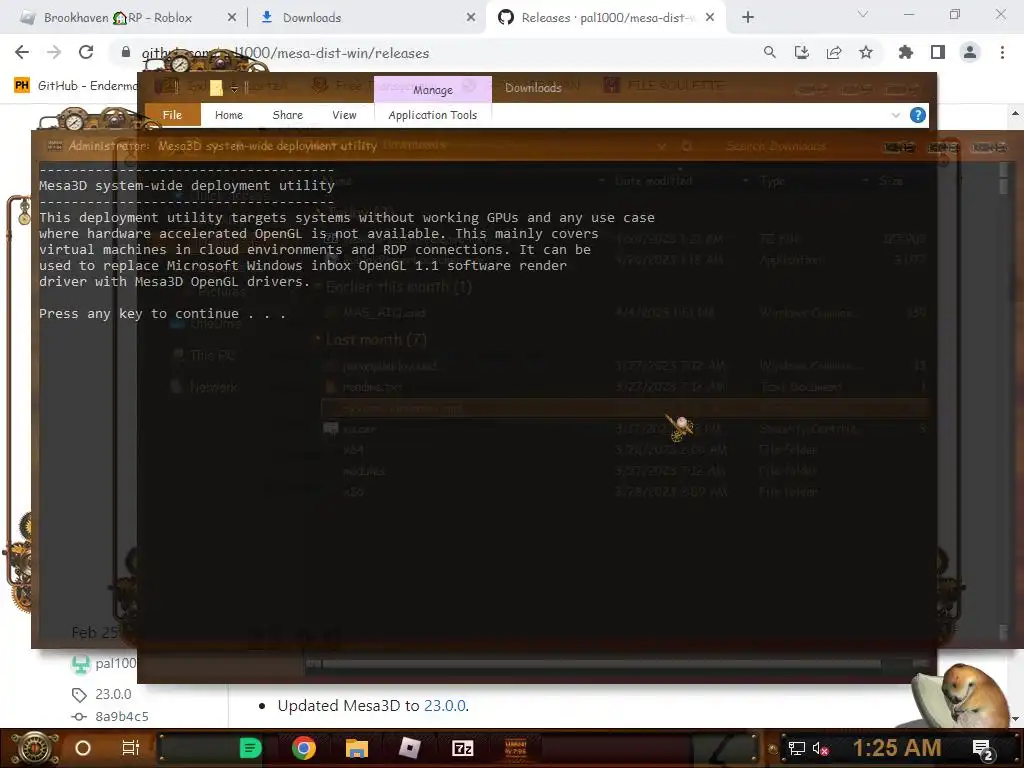
Task: Toggle Chrome side panel
Action: [x=938, y=52]
